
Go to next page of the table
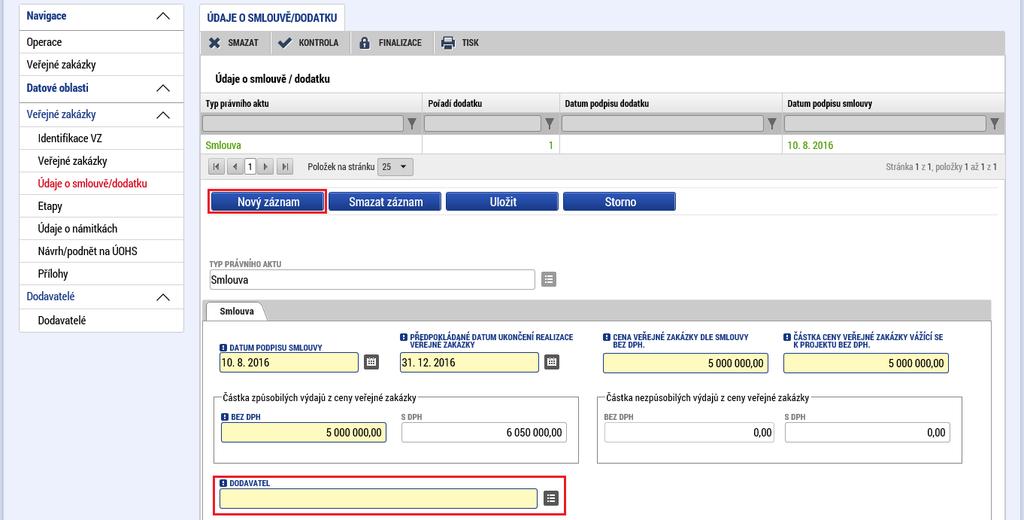(x=265, y=167)
